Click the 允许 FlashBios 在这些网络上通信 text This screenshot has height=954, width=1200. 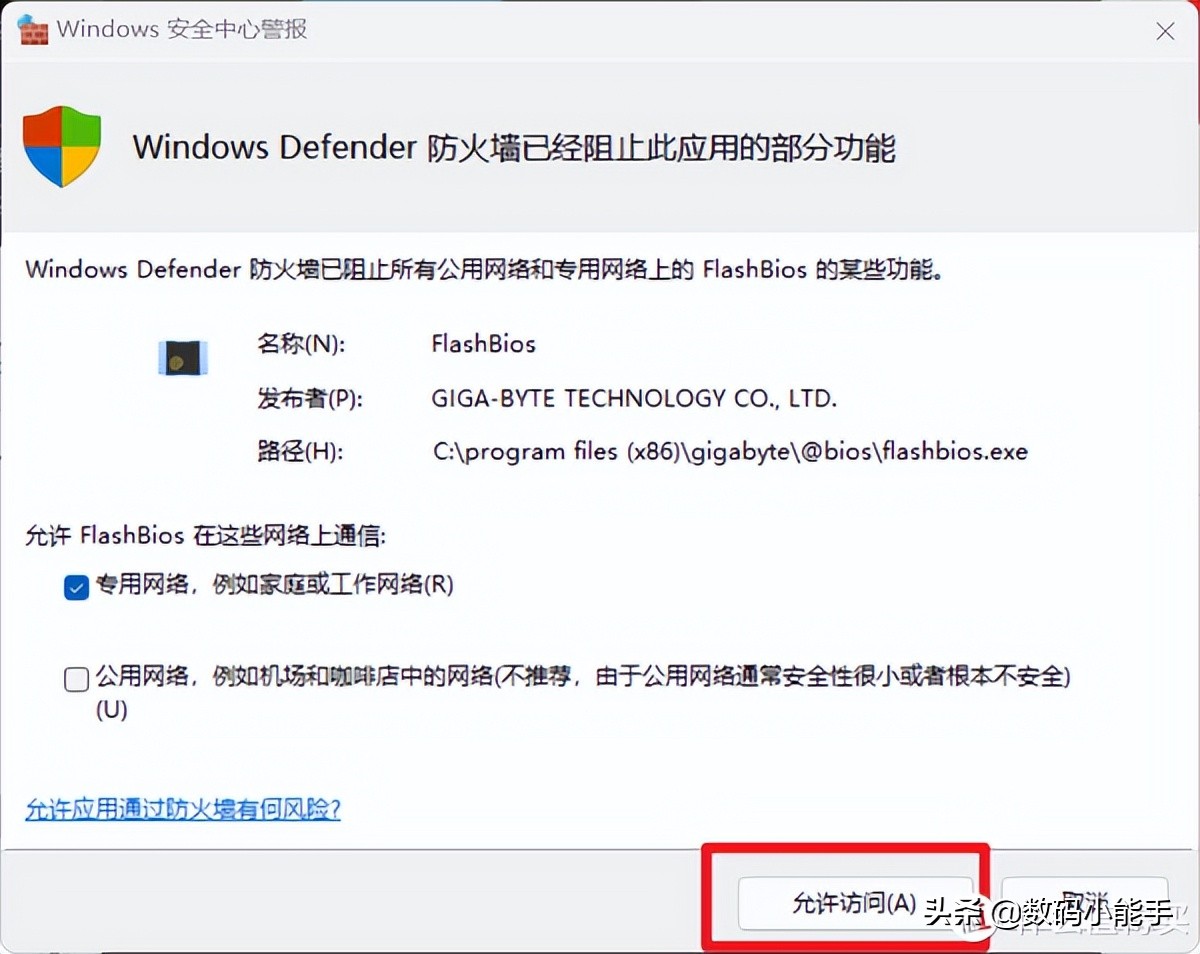[x=205, y=535]
